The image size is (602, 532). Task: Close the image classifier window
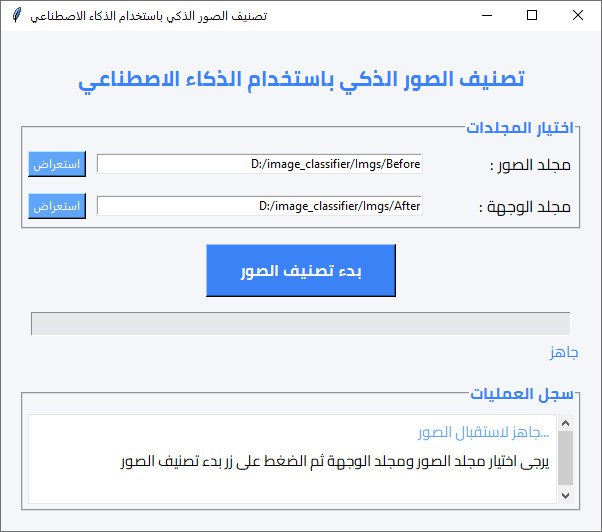coord(577,15)
